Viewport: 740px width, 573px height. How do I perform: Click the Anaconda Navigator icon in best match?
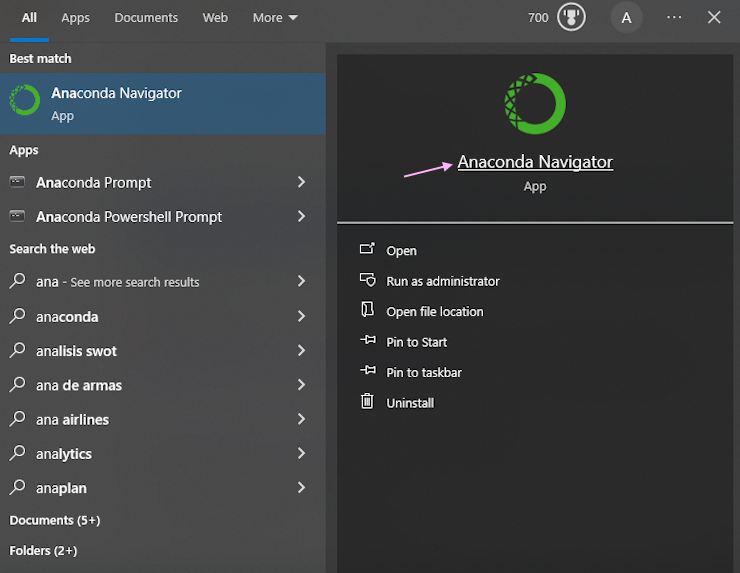point(25,100)
